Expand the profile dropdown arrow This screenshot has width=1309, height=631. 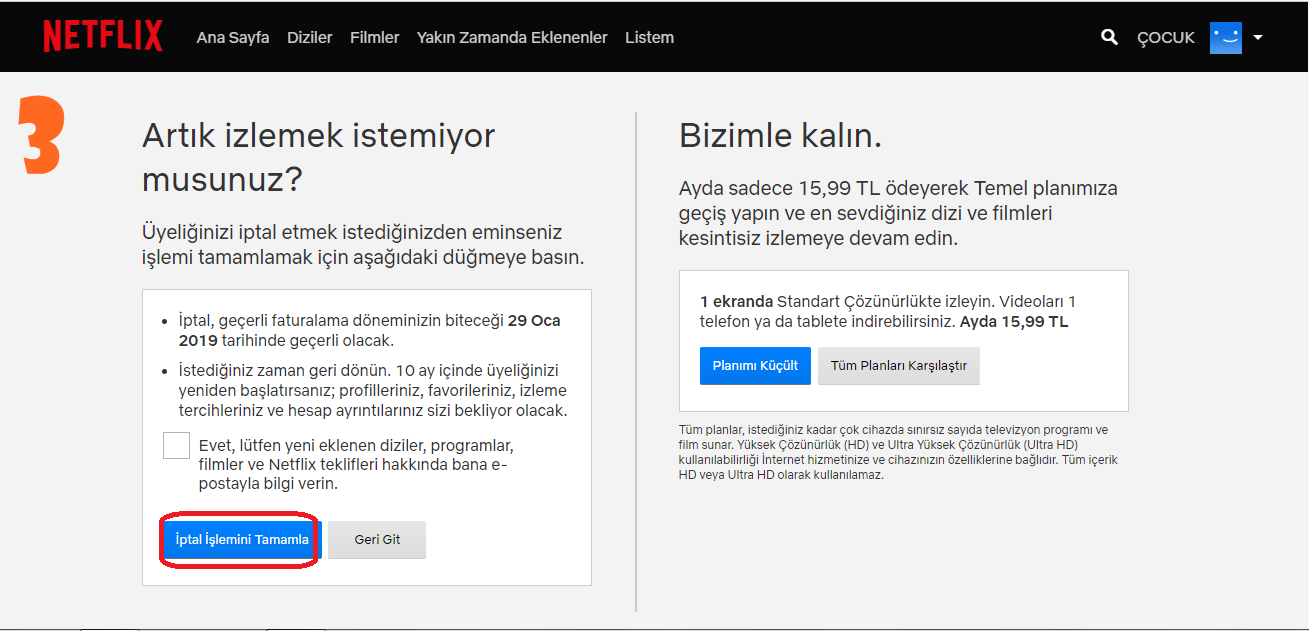click(x=1258, y=37)
